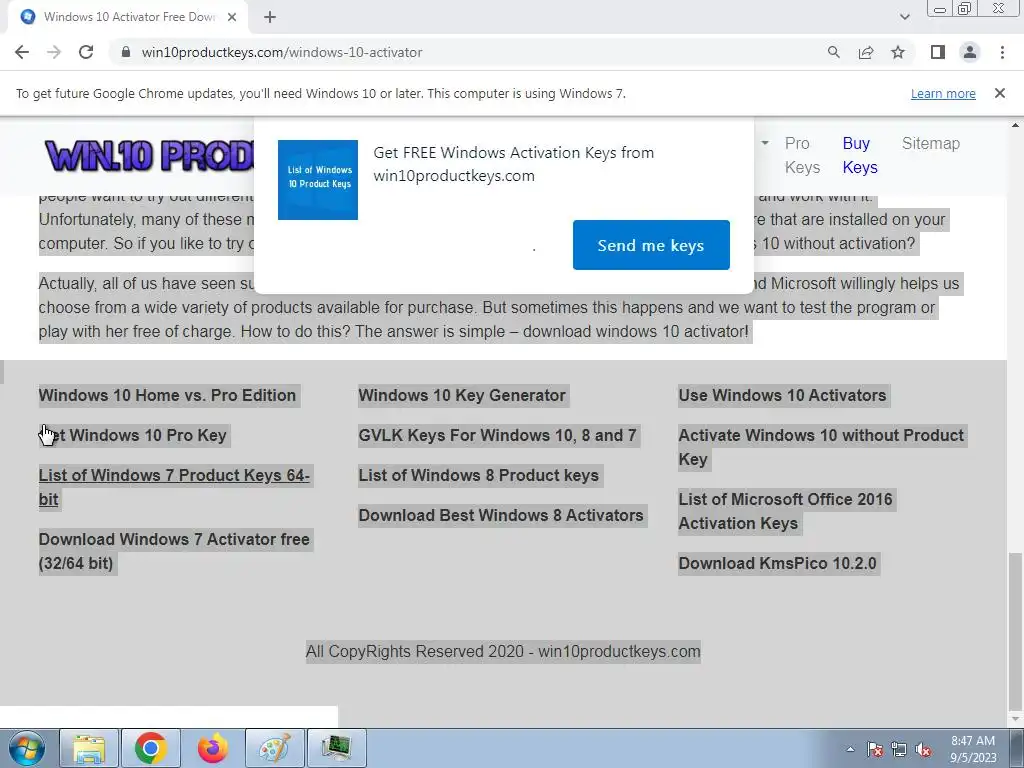
Task: Click the WIN10 PRODUCT site logo
Action: (x=149, y=156)
